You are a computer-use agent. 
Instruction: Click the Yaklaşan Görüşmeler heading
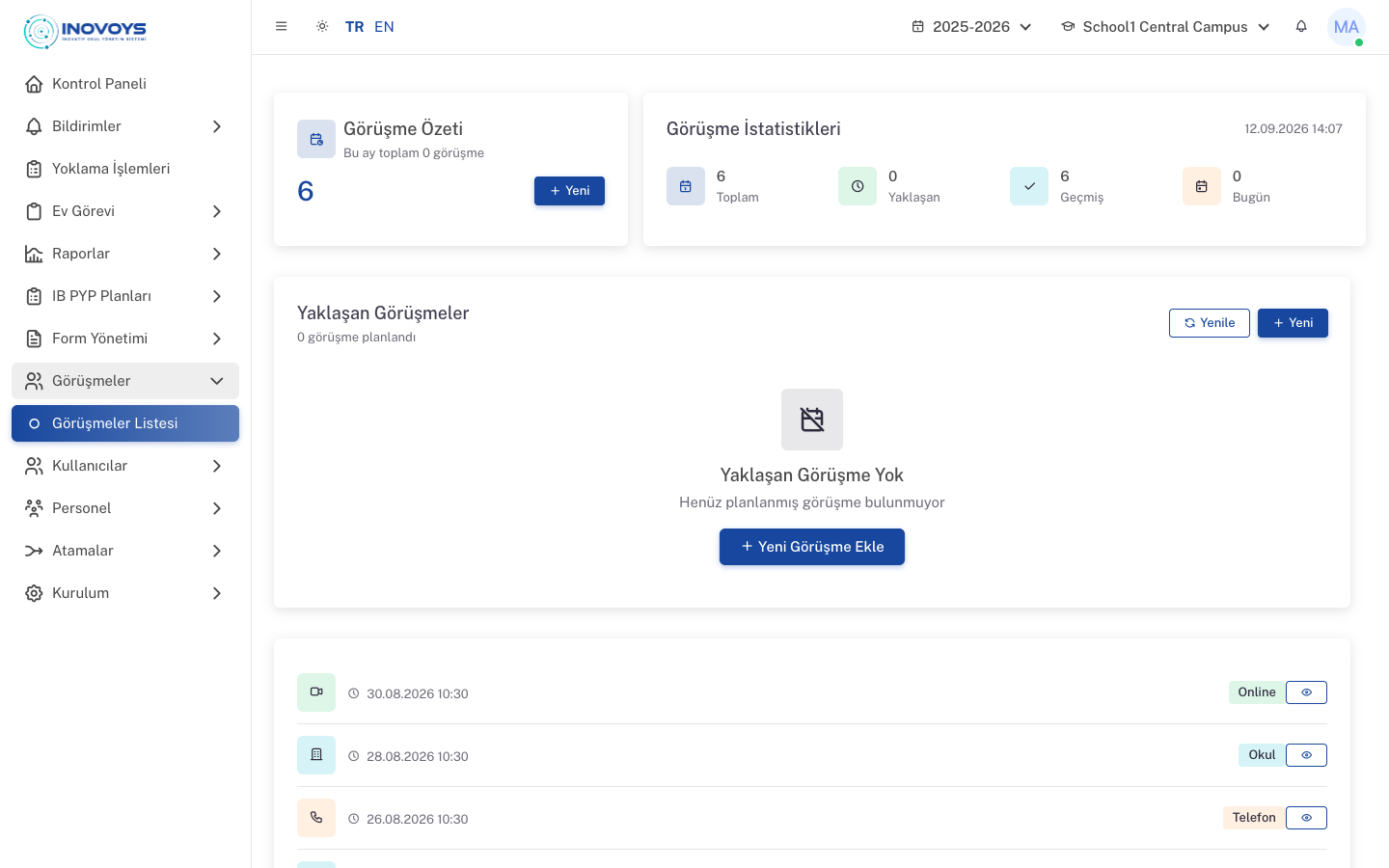coord(383,313)
